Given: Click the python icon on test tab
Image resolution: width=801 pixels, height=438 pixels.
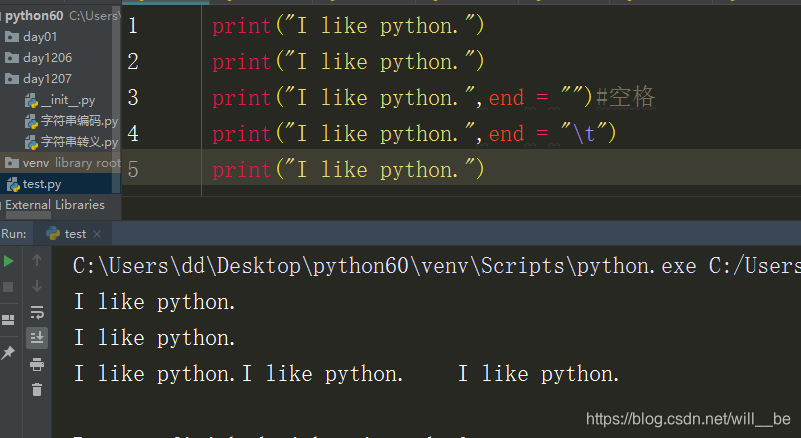Looking at the screenshot, I should (x=53, y=234).
